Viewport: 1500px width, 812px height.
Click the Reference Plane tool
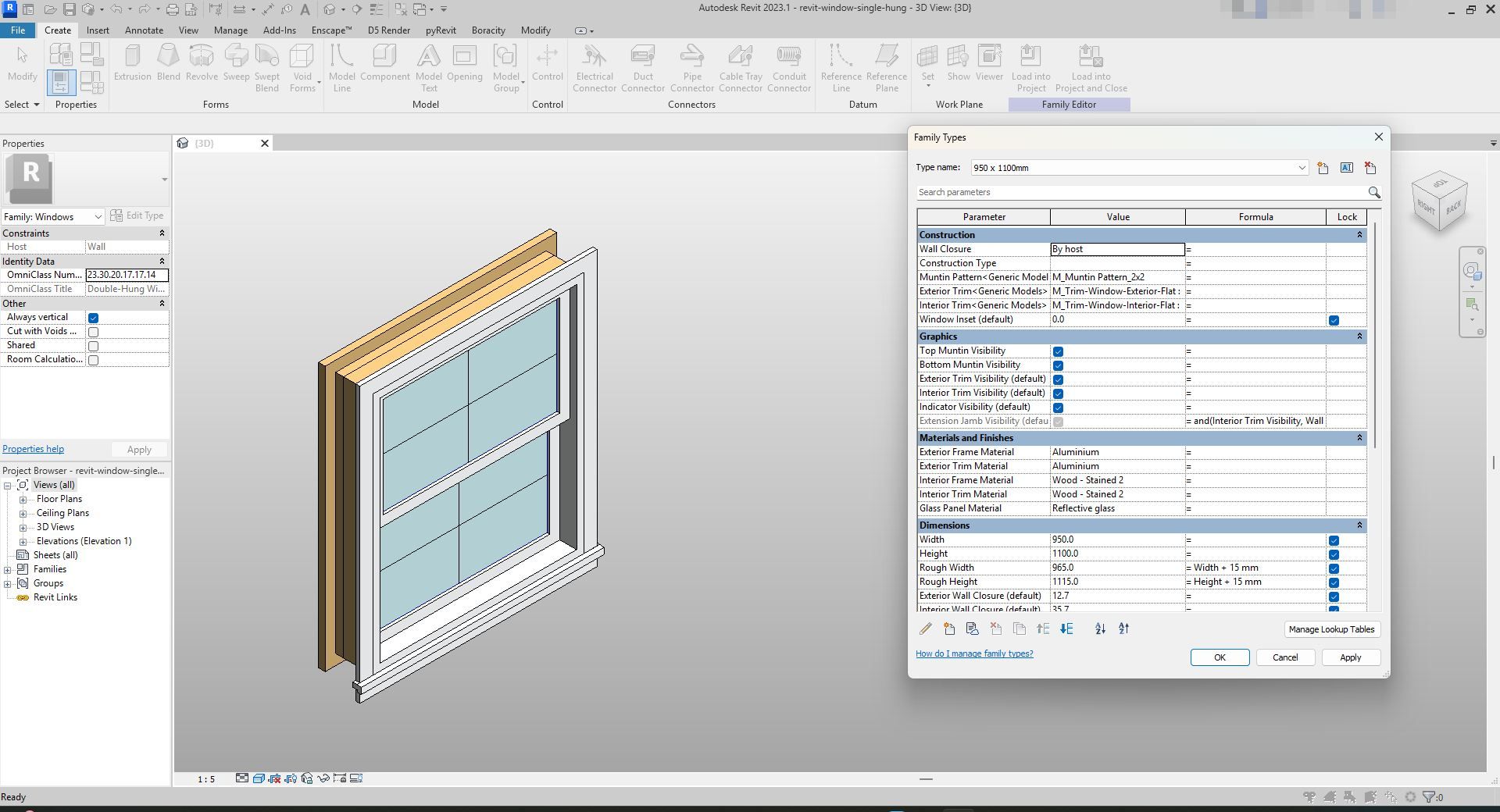click(x=887, y=69)
